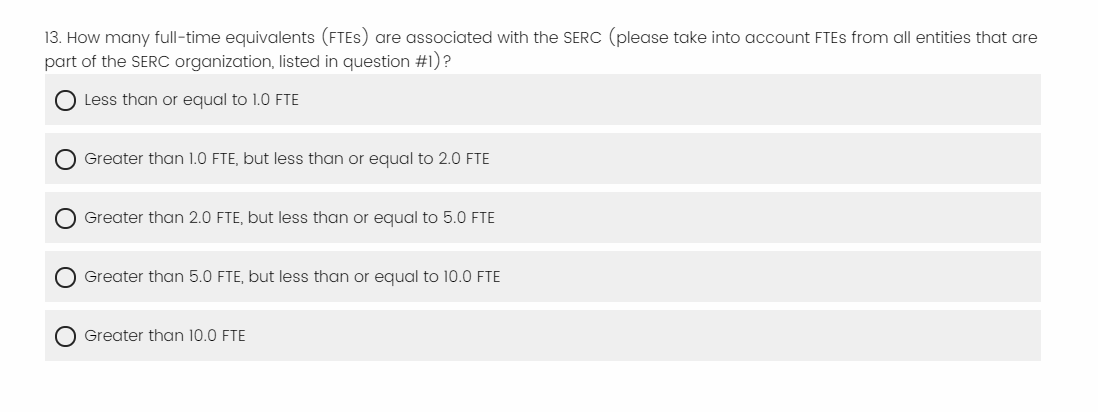Click label text ending "equal to 2.0 FTE"

point(287,159)
